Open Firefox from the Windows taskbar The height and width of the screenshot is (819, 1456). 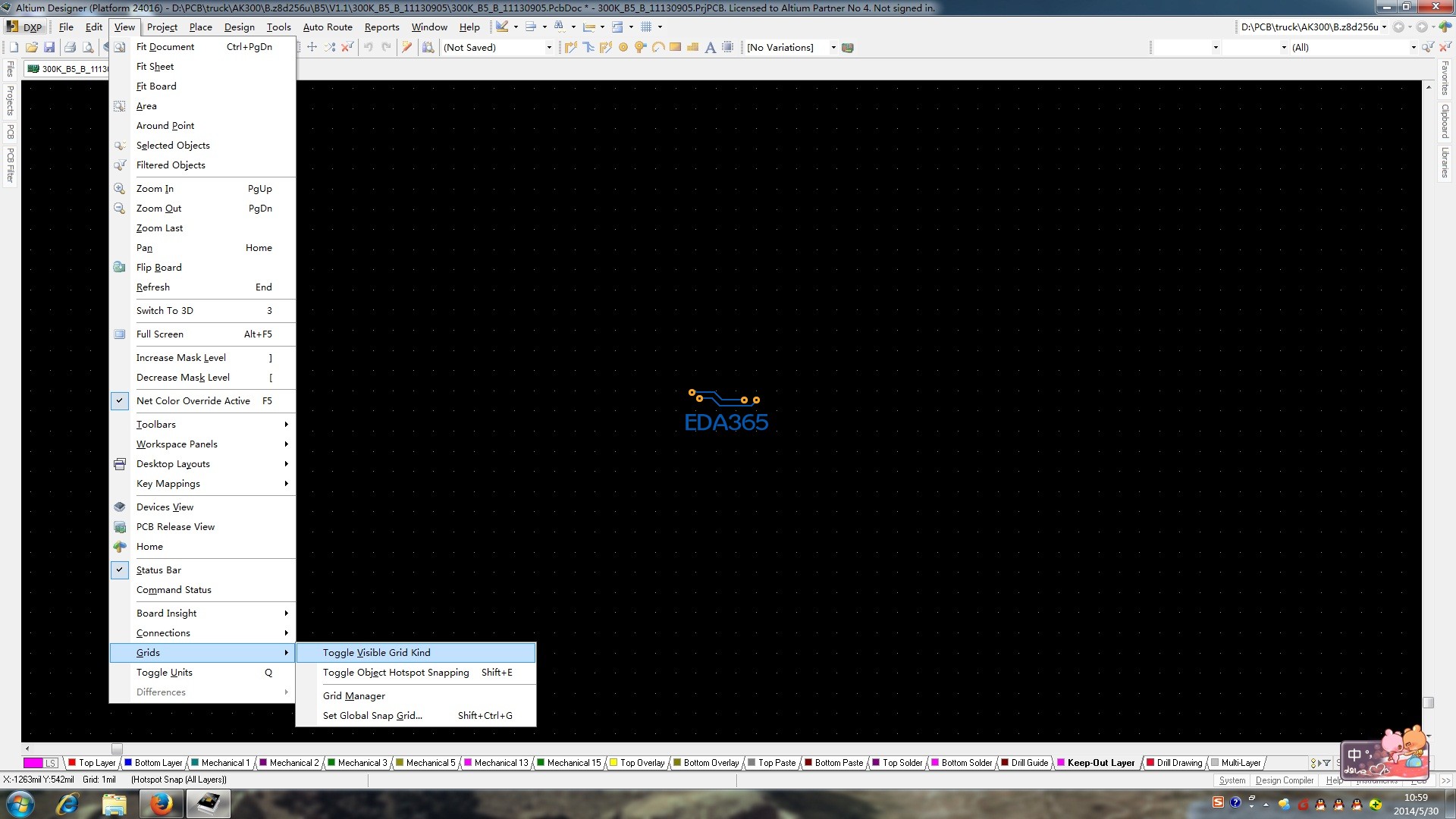pos(161,804)
